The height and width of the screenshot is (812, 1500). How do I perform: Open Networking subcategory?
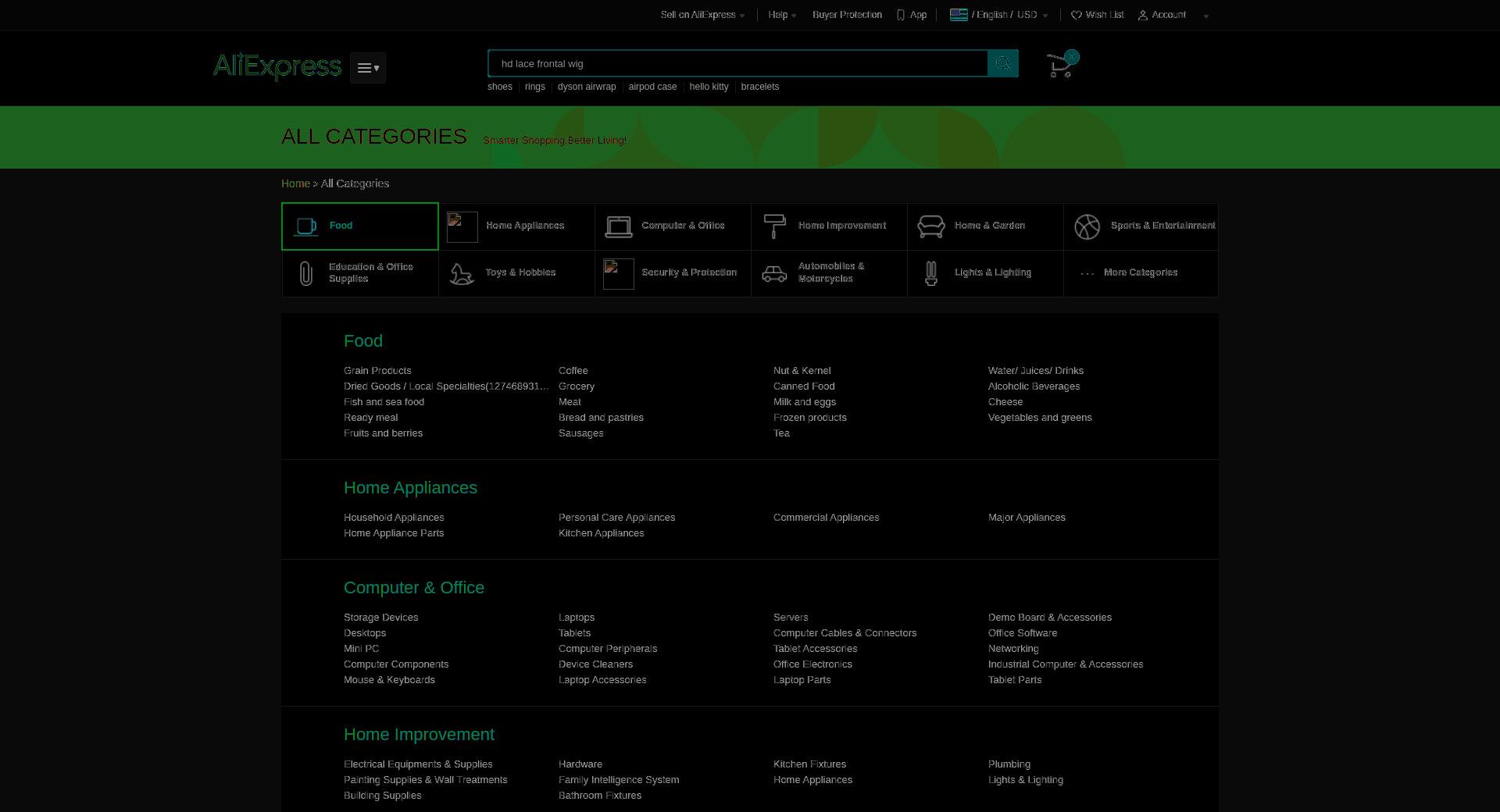(x=1013, y=649)
